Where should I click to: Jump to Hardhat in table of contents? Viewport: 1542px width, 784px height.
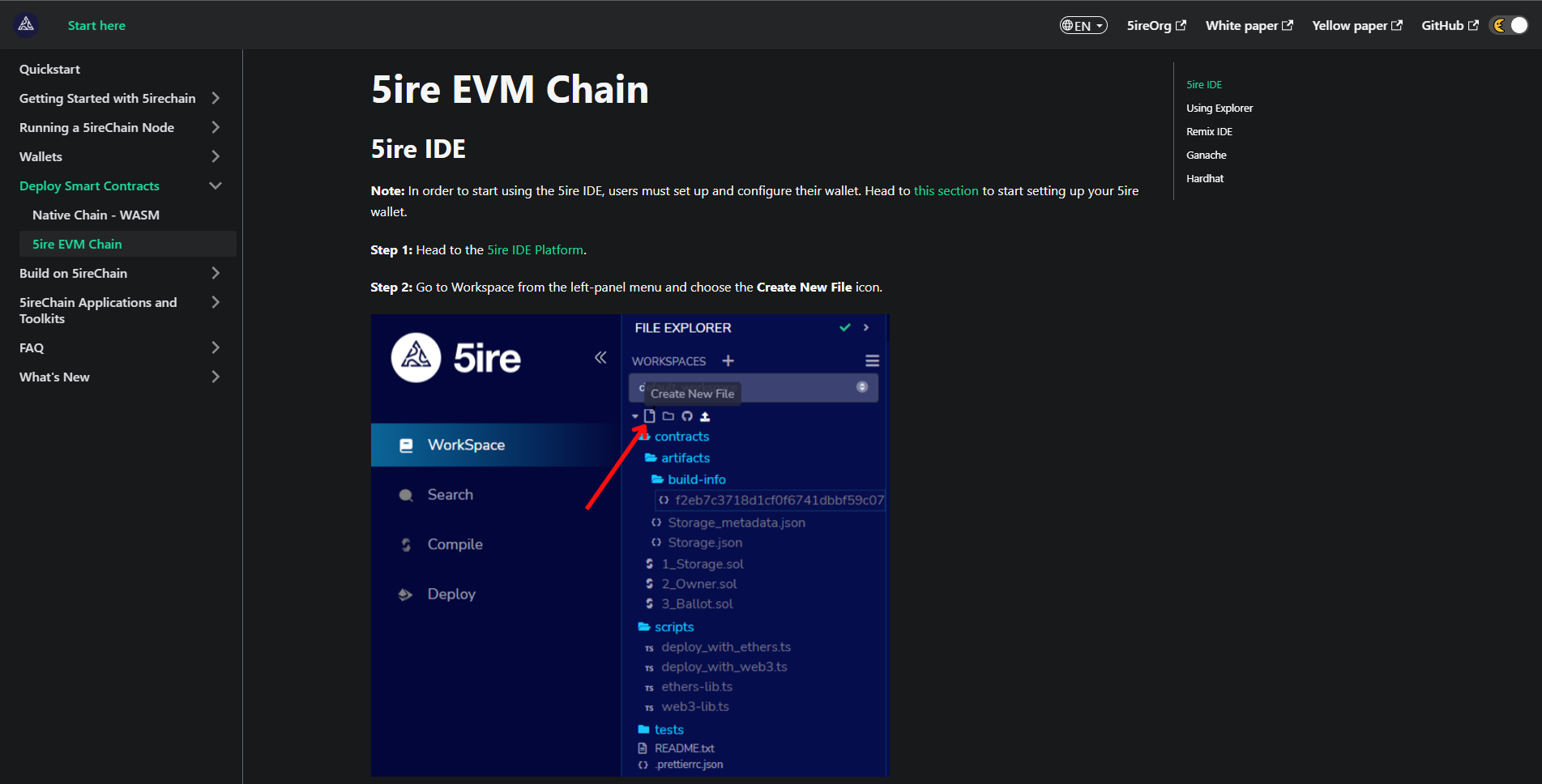(1205, 178)
